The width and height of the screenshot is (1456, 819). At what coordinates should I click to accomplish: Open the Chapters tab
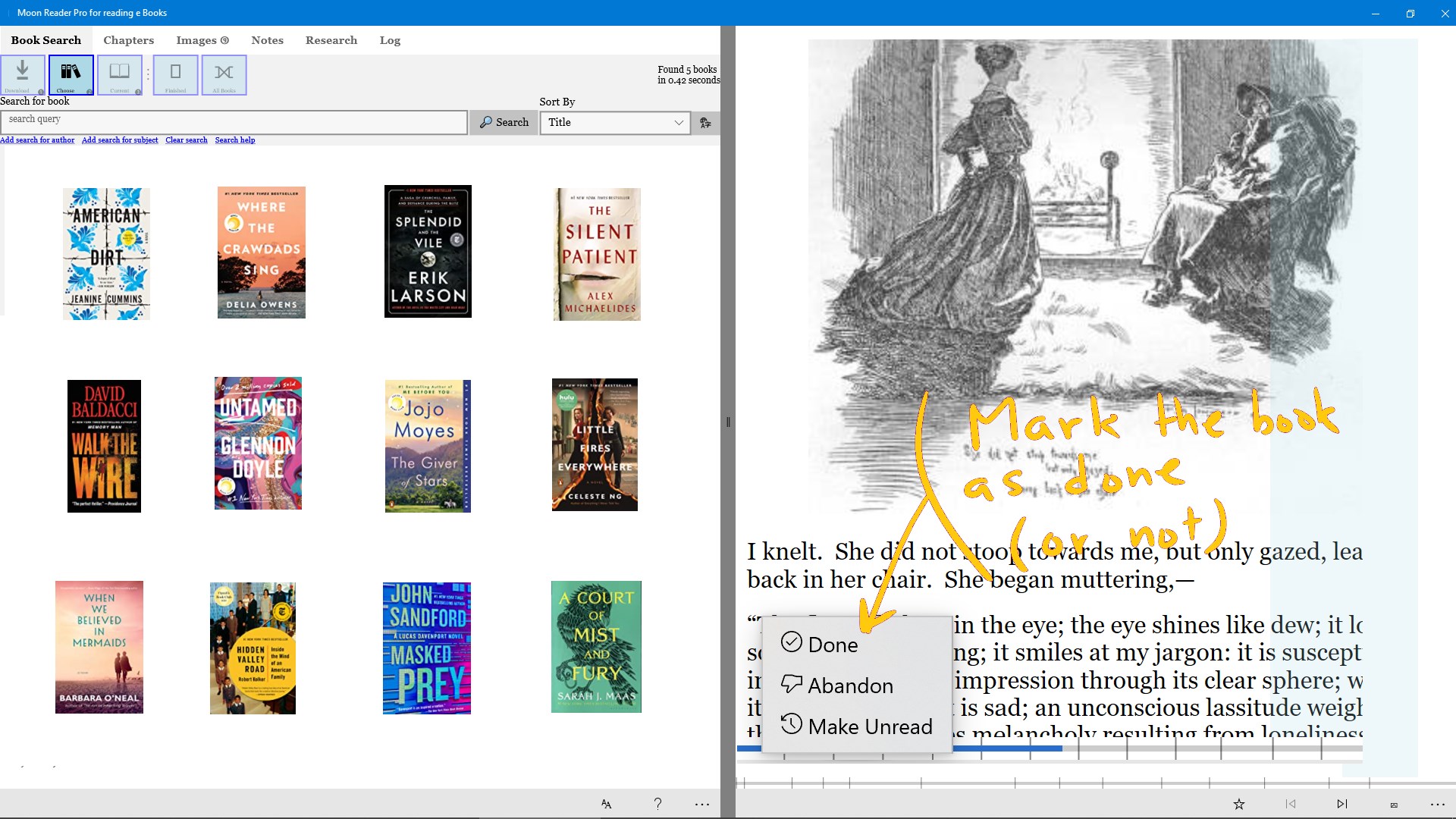(128, 40)
